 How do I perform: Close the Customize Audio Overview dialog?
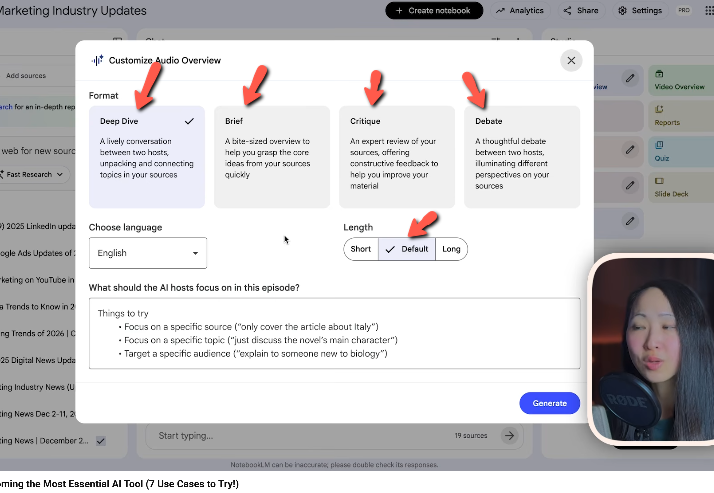pyautogui.click(x=571, y=61)
